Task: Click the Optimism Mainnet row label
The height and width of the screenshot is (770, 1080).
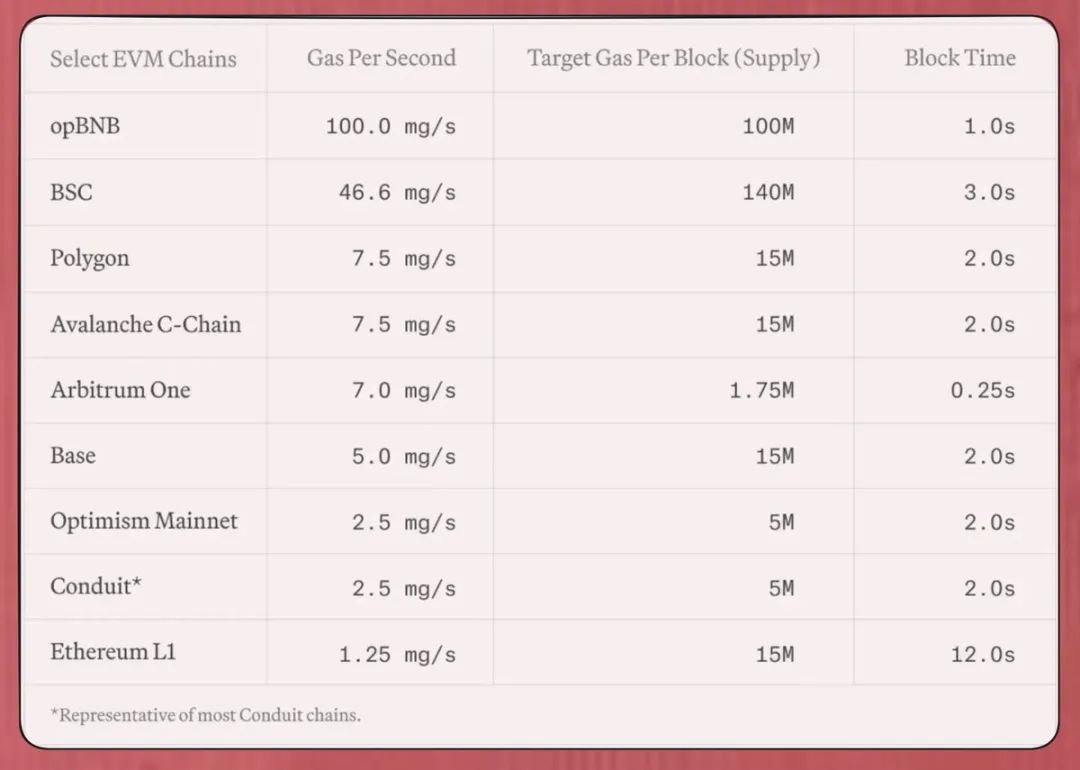Action: click(144, 521)
